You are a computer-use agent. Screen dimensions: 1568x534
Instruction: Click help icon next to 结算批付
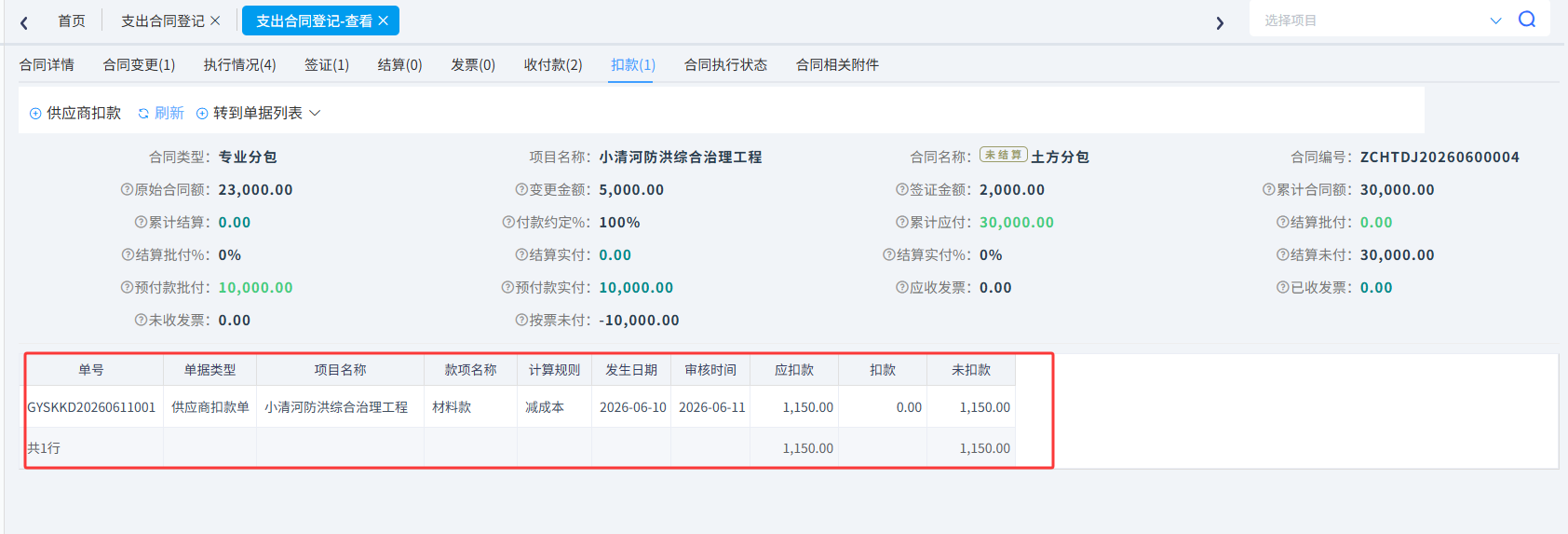click(1283, 222)
